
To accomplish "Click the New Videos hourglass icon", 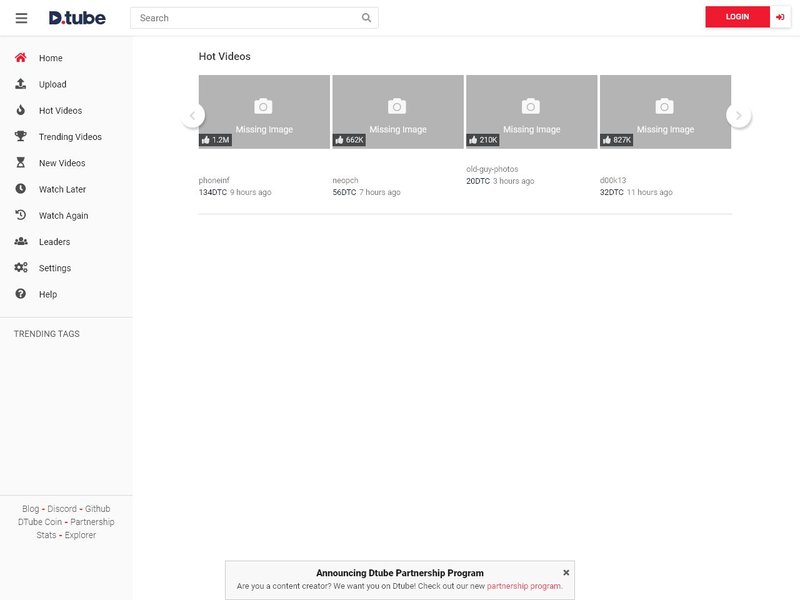I will pyautogui.click(x=21, y=162).
